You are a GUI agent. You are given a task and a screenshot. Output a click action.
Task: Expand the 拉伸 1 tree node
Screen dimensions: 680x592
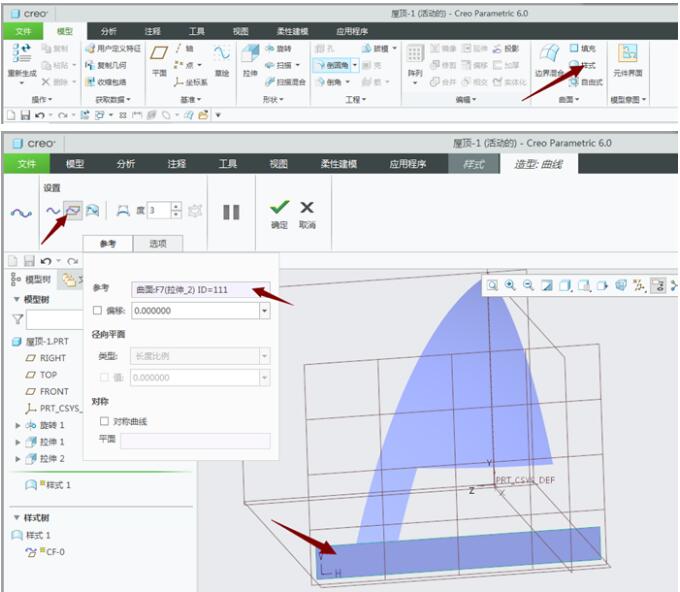(18, 442)
